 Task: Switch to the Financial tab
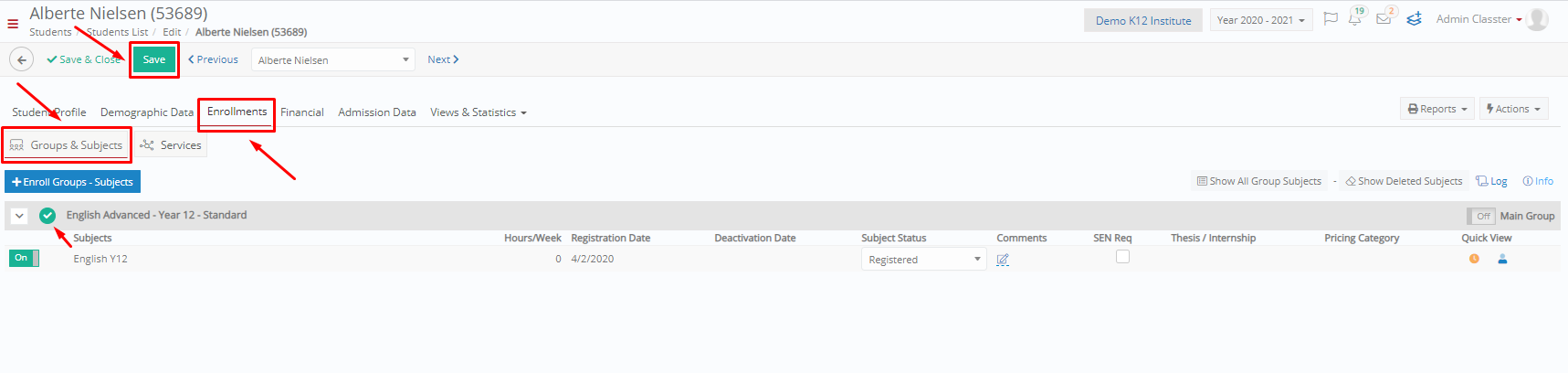(302, 112)
